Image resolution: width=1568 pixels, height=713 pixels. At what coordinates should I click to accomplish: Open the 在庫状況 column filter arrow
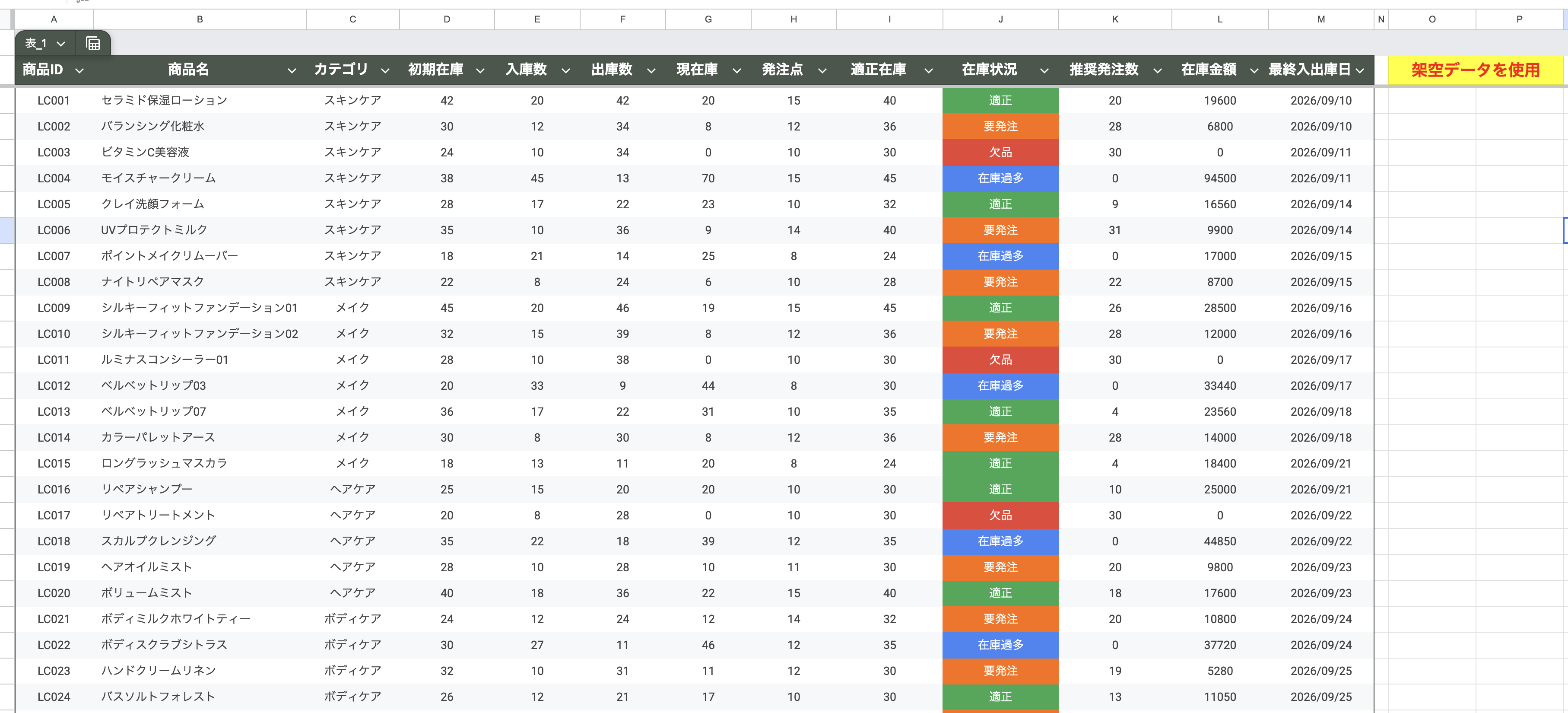coord(1044,70)
